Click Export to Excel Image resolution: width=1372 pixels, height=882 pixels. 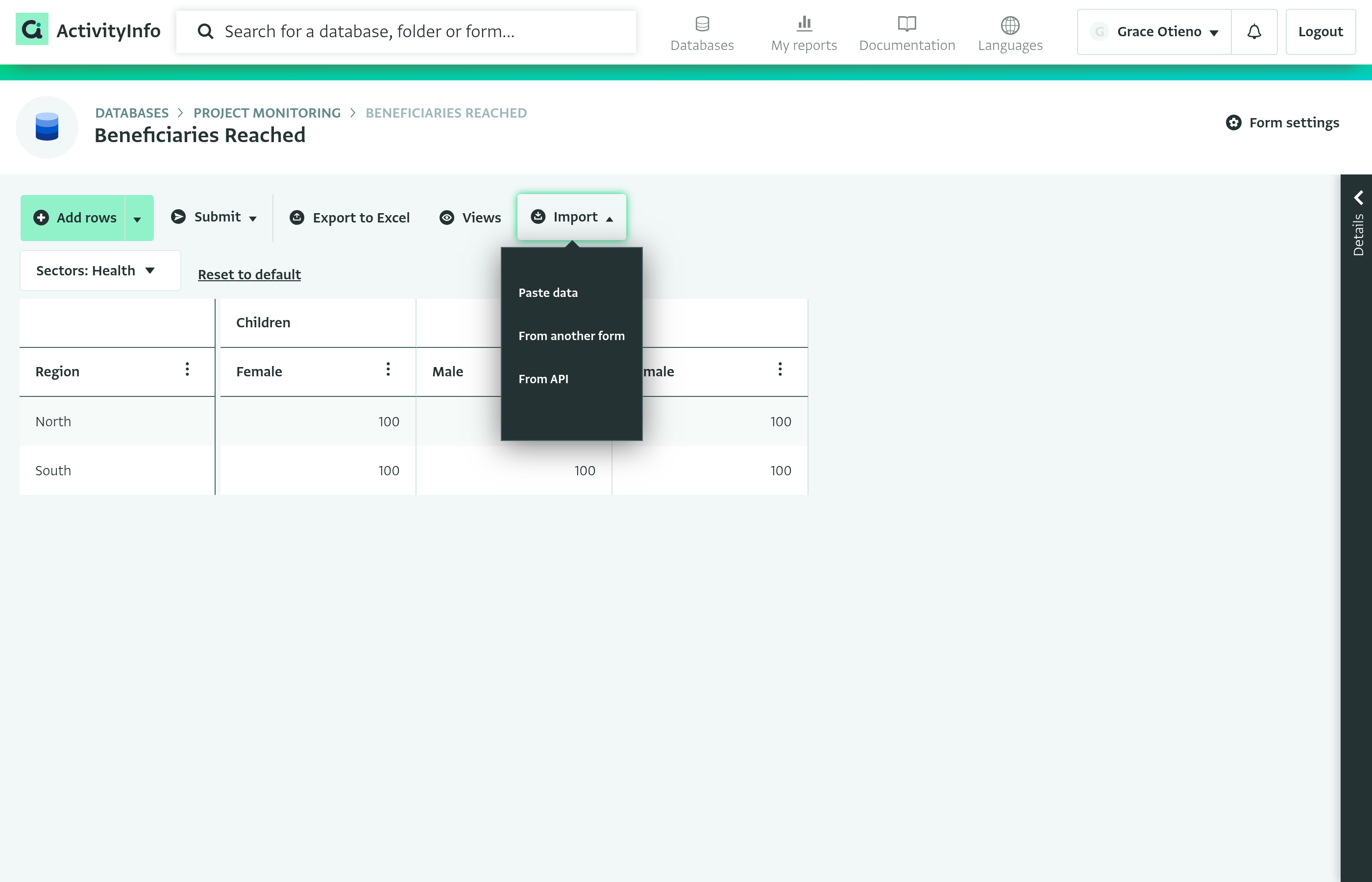(350, 218)
